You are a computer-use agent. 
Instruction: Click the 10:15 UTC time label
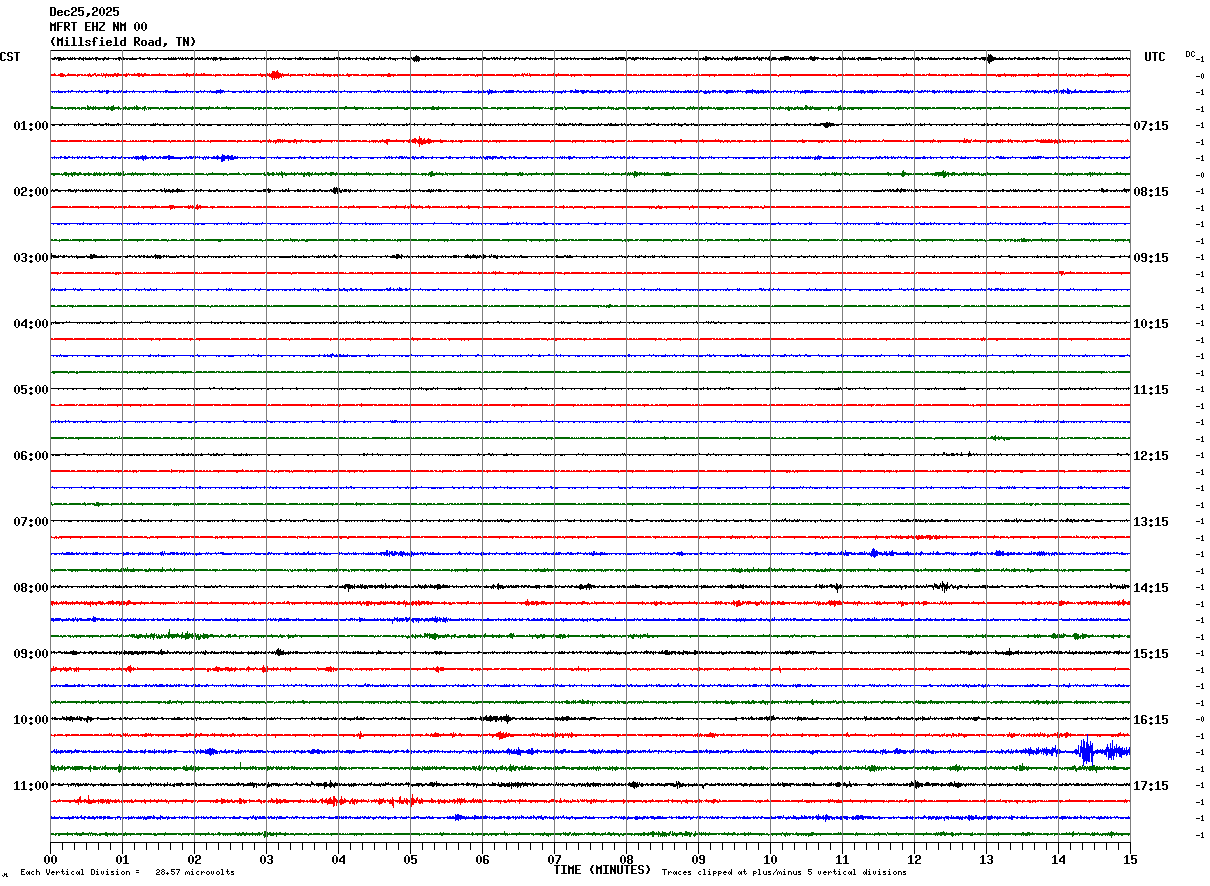tap(1151, 324)
